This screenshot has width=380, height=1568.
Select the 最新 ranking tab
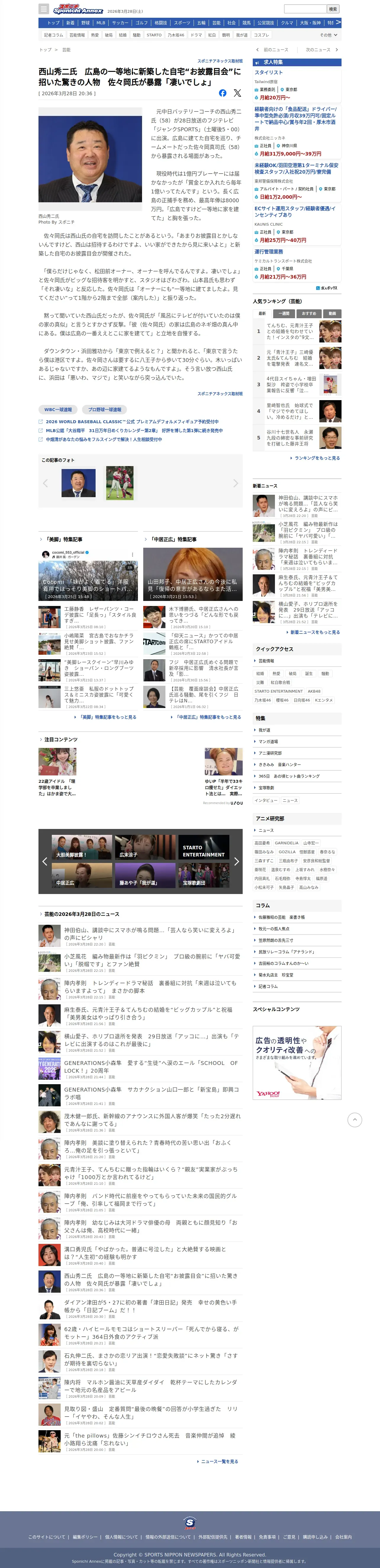click(262, 313)
